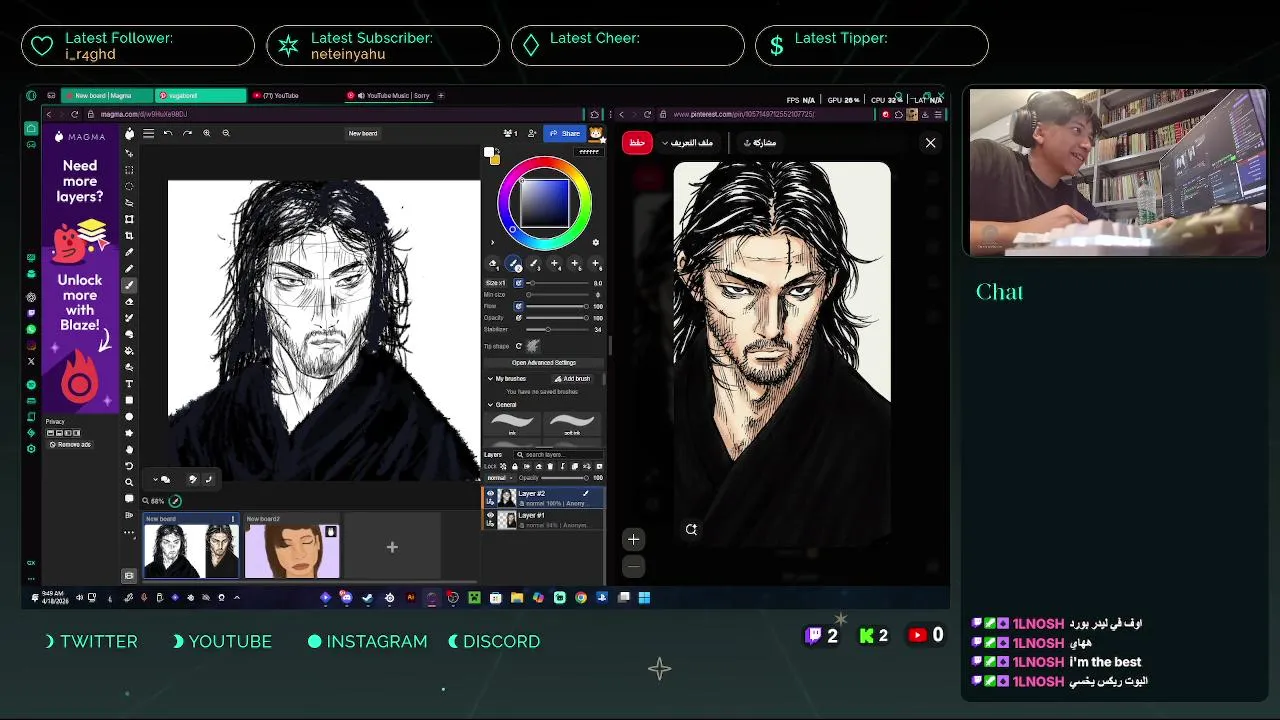Expand the chat chevron on canvas bar
Image resolution: width=1280 pixels, height=720 pixels.
[x=156, y=479]
